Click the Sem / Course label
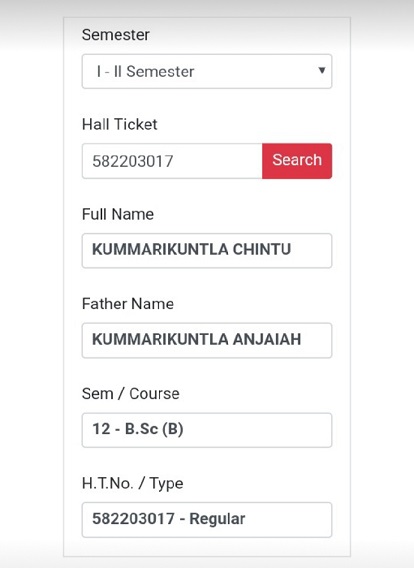Screen dimensions: 414x568 [130, 393]
